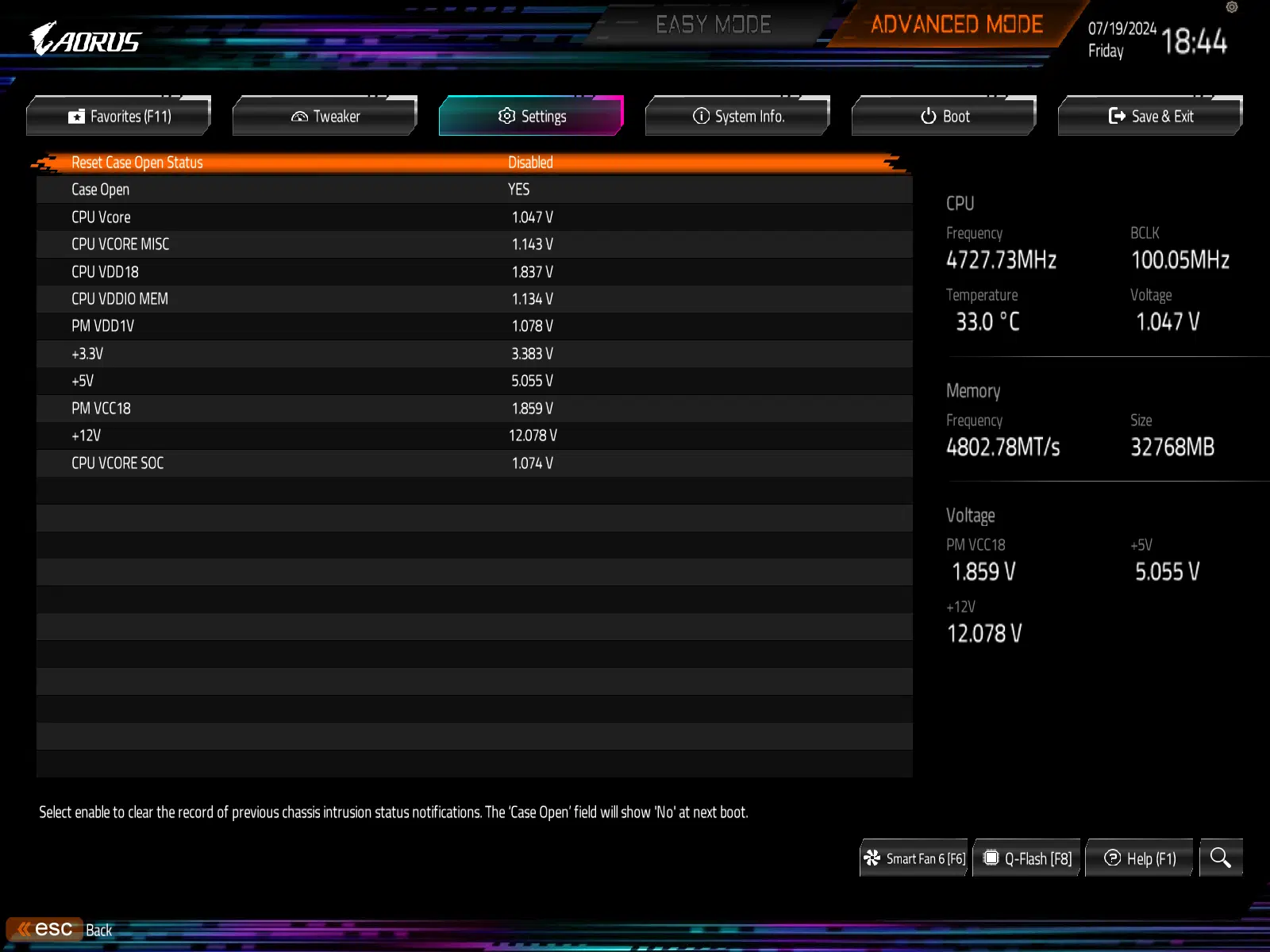This screenshot has height=952, width=1270.
Task: Select the CPU VDD18 row
Action: (474, 272)
